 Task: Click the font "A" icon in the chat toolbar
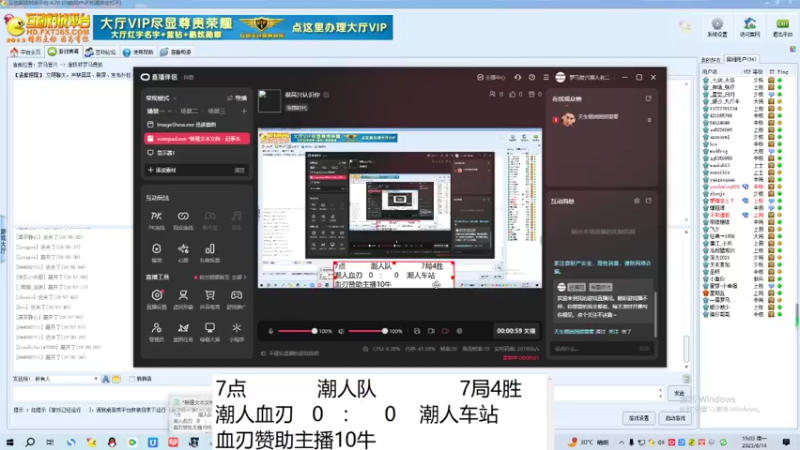pos(106,379)
